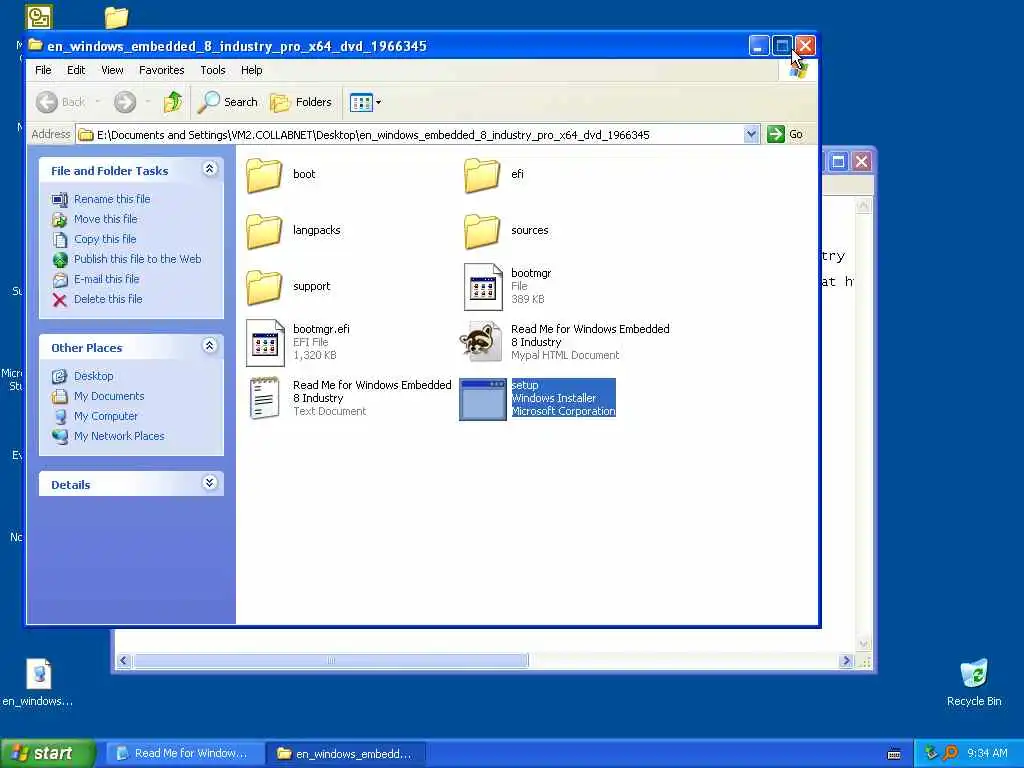Screen dimensions: 1024x768
Task: Collapse the Other Places panel
Action: [x=210, y=345]
